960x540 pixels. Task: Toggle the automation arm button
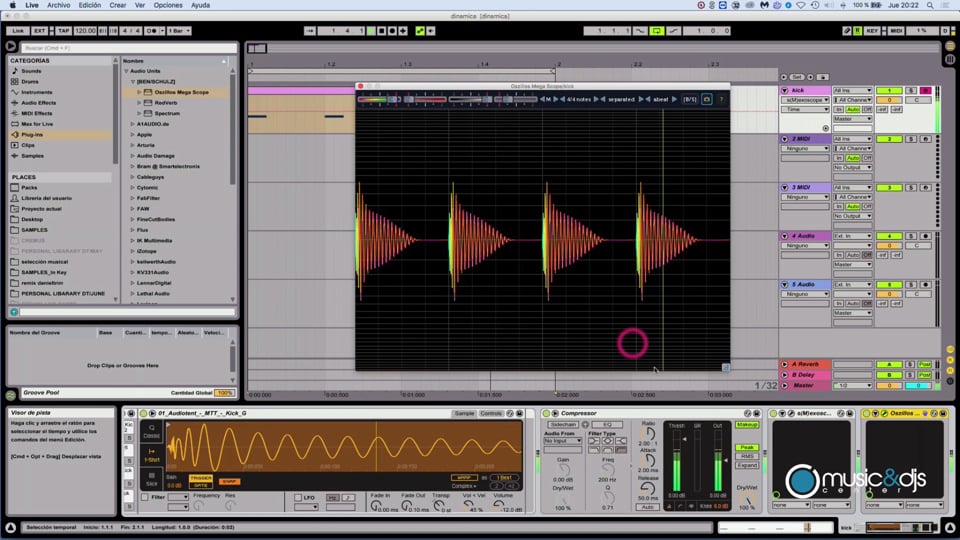tap(420, 31)
